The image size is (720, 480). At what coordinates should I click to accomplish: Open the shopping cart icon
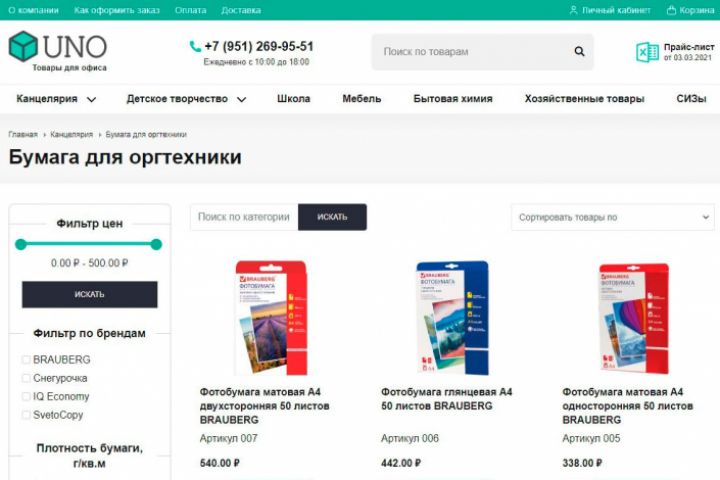tap(671, 10)
